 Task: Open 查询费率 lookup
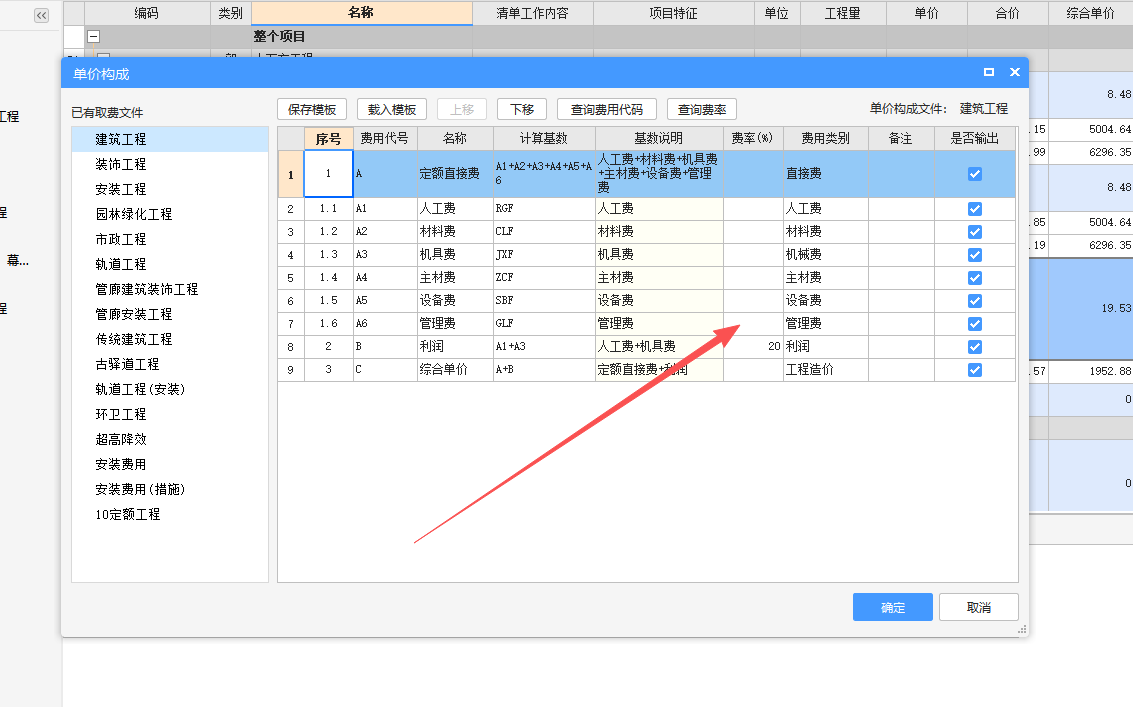point(702,109)
